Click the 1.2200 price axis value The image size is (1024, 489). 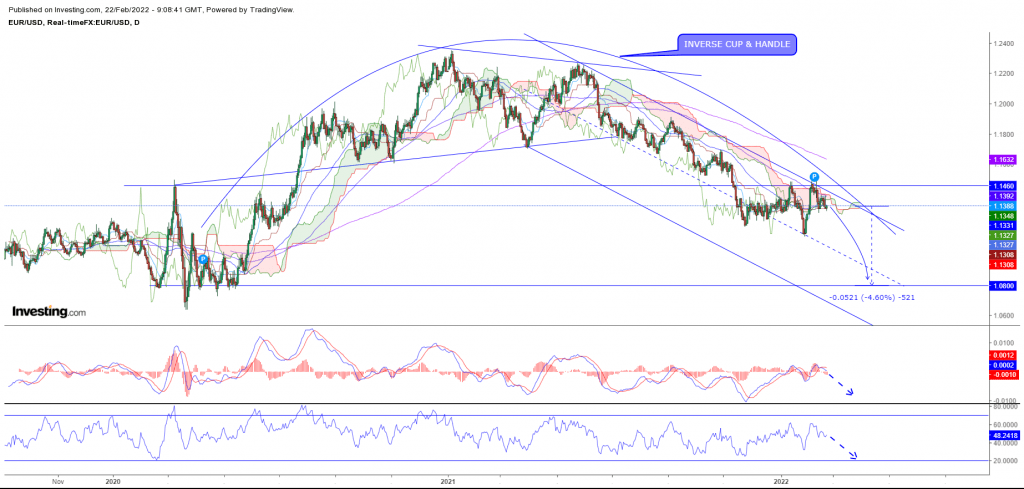coord(1004,74)
